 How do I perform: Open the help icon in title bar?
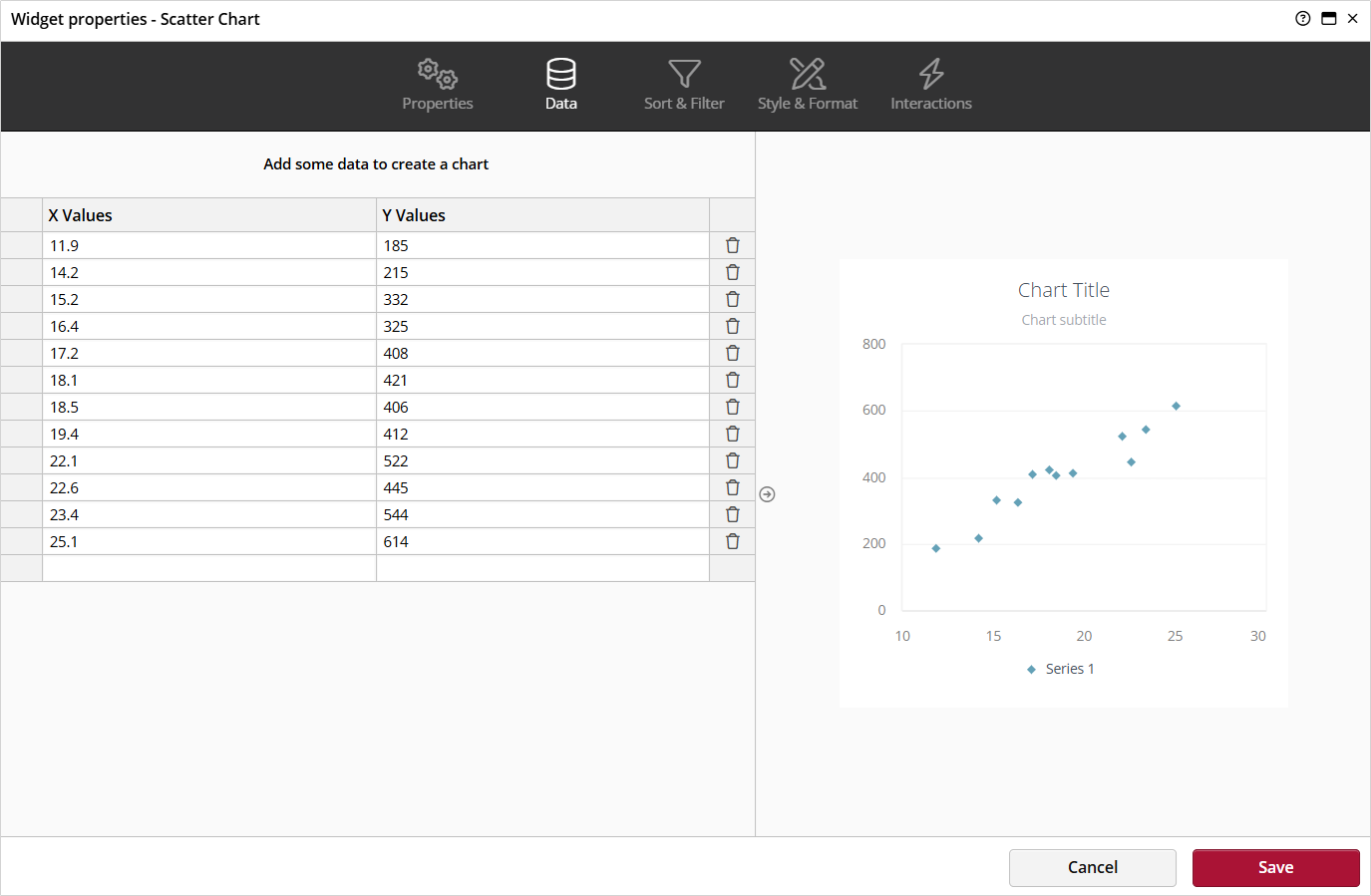point(1303,18)
